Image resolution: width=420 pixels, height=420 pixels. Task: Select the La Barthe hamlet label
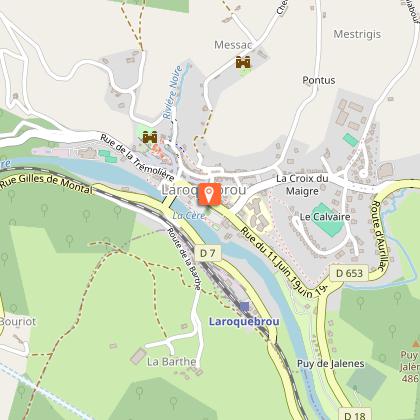pyautogui.click(x=171, y=362)
